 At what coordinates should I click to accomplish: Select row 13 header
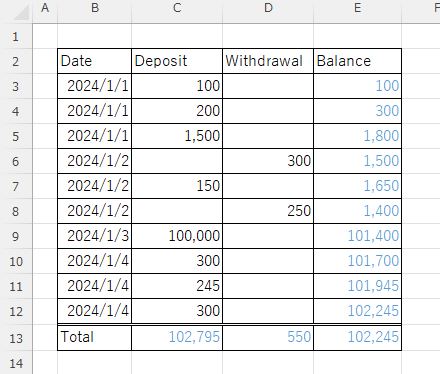(16, 338)
